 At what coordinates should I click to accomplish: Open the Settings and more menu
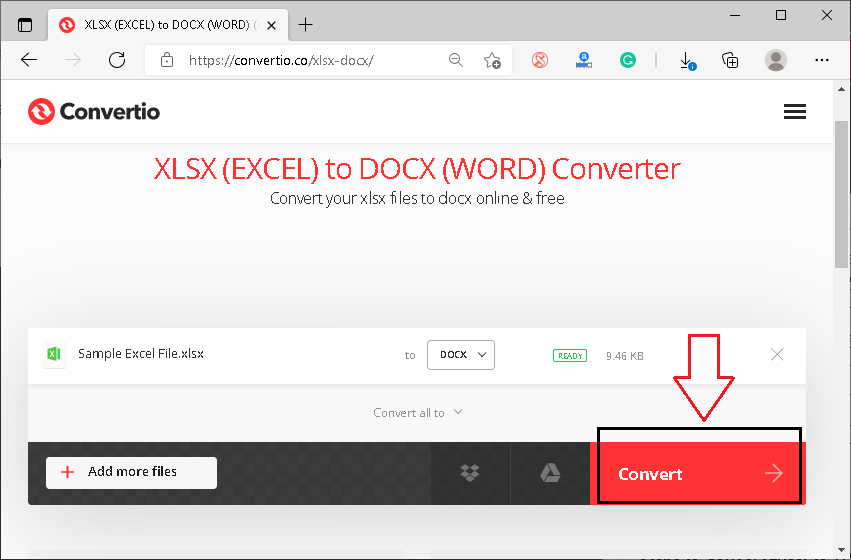(822, 60)
